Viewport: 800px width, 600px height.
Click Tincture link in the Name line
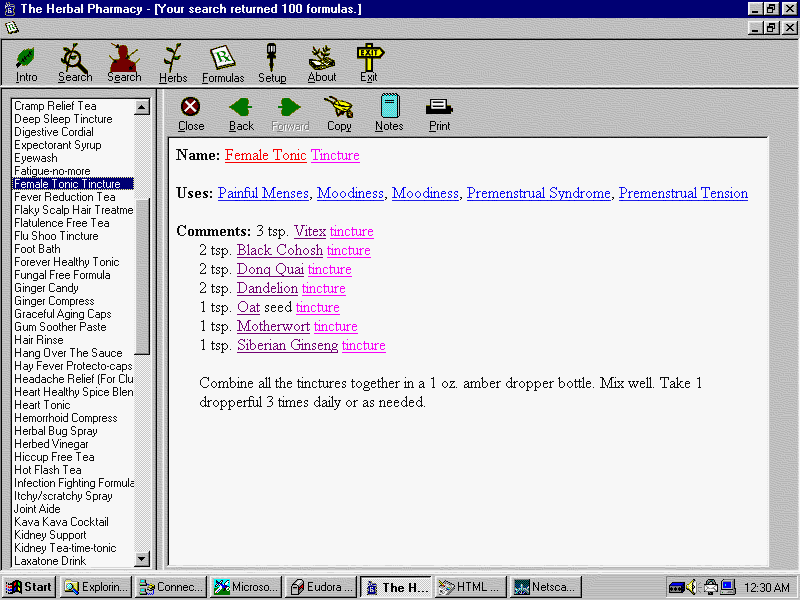(x=335, y=155)
